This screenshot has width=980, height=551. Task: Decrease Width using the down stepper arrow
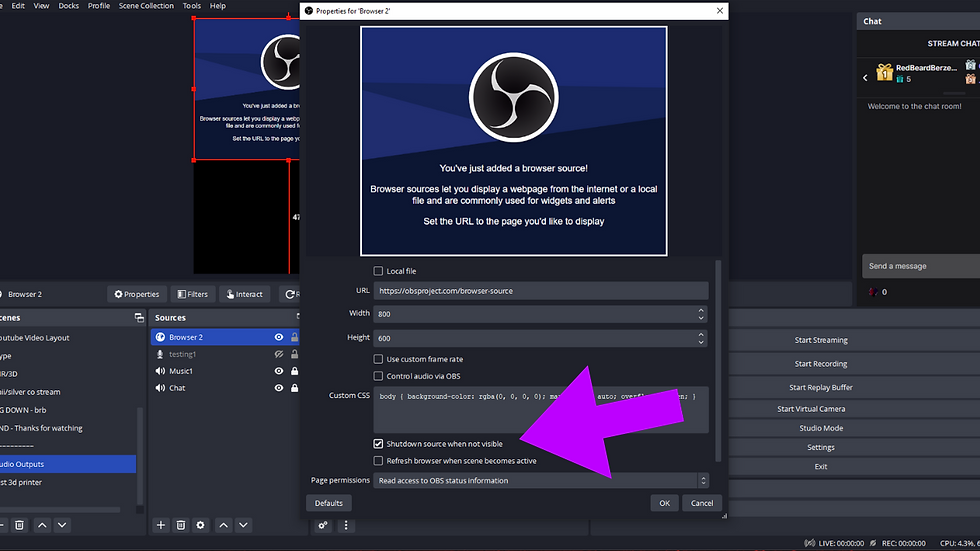[701, 318]
